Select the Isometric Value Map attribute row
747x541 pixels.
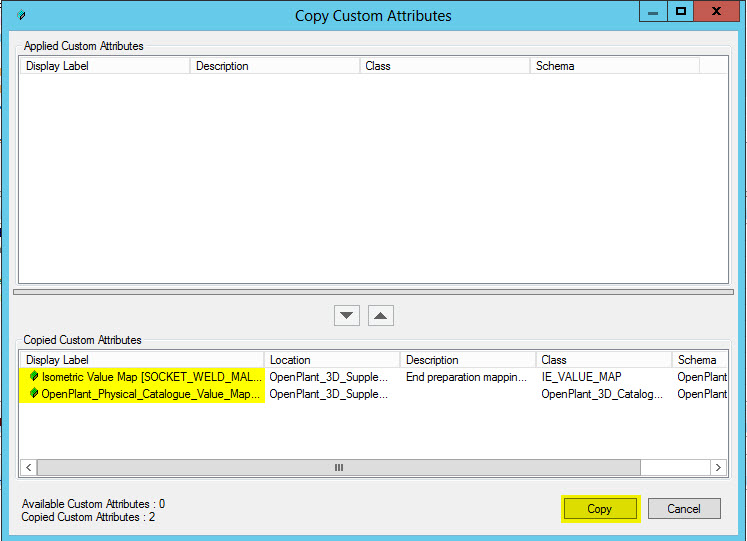[150, 377]
